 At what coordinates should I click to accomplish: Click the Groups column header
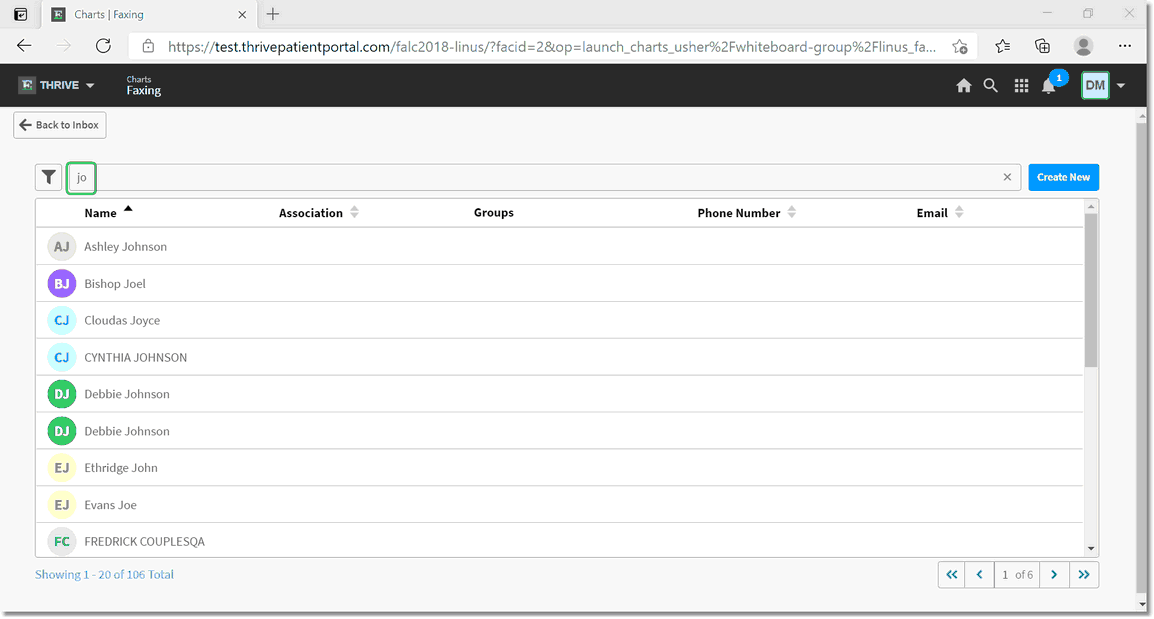tap(494, 213)
